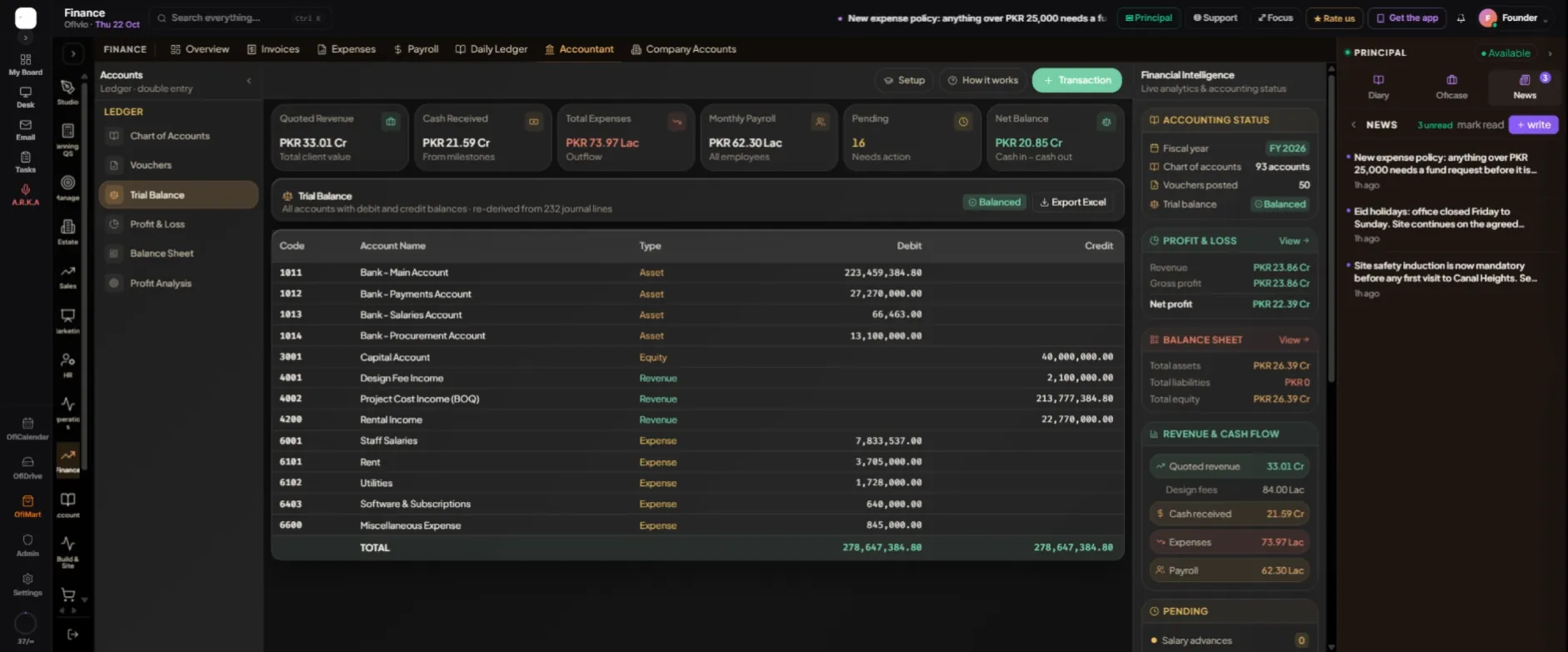Switch to the Invoices tab

[273, 49]
